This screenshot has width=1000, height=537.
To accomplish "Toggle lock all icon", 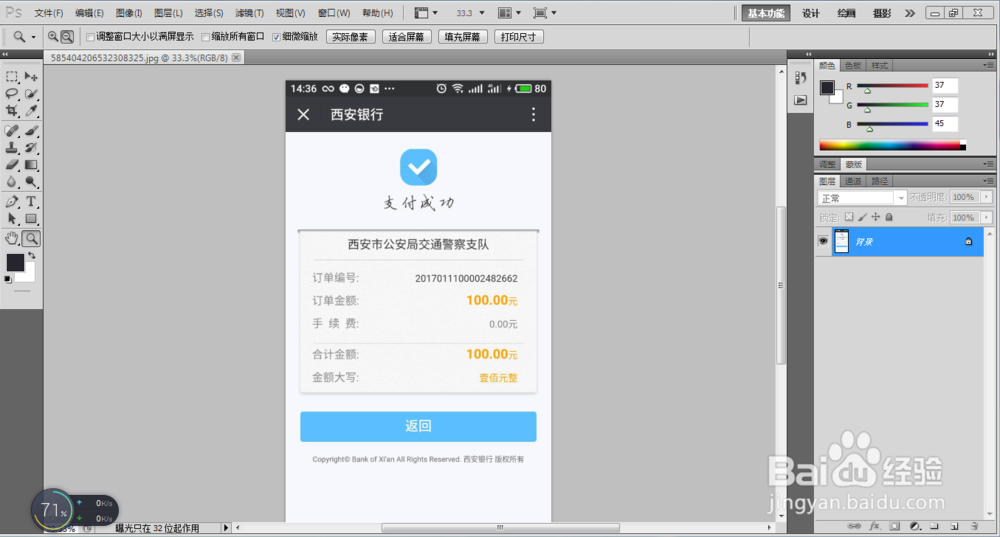I will click(889, 217).
